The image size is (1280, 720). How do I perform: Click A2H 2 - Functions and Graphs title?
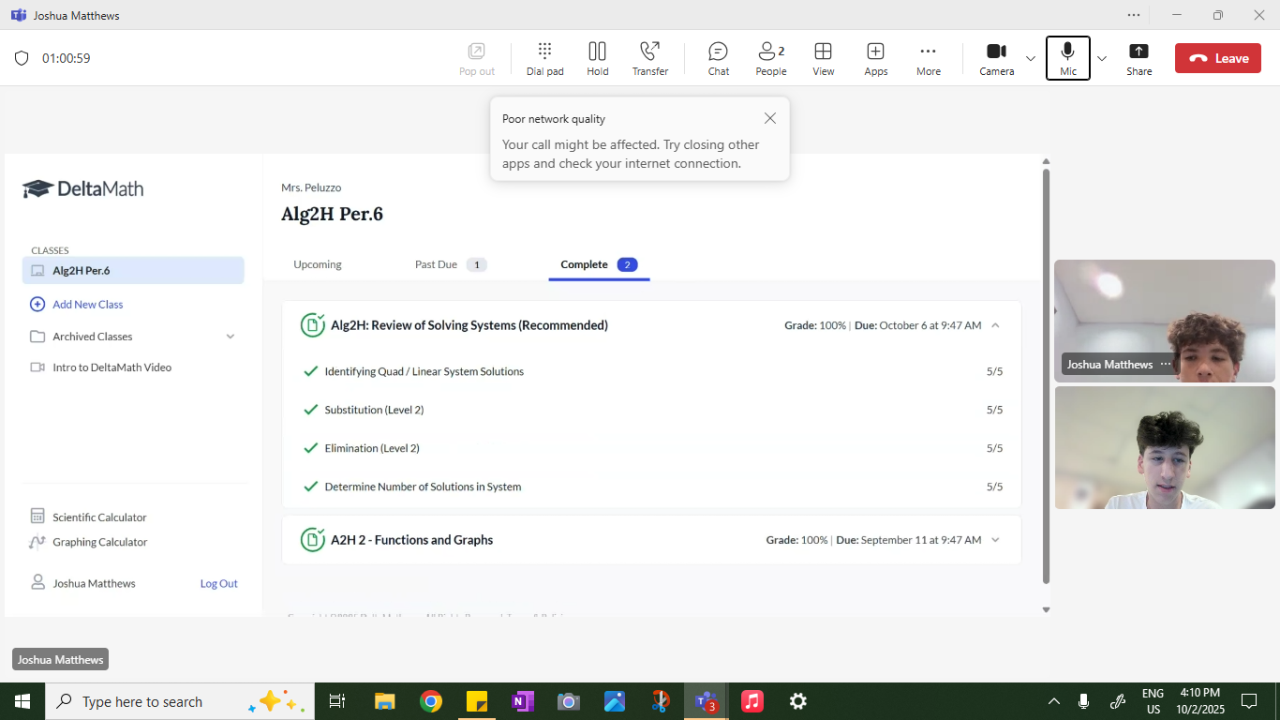coord(412,540)
